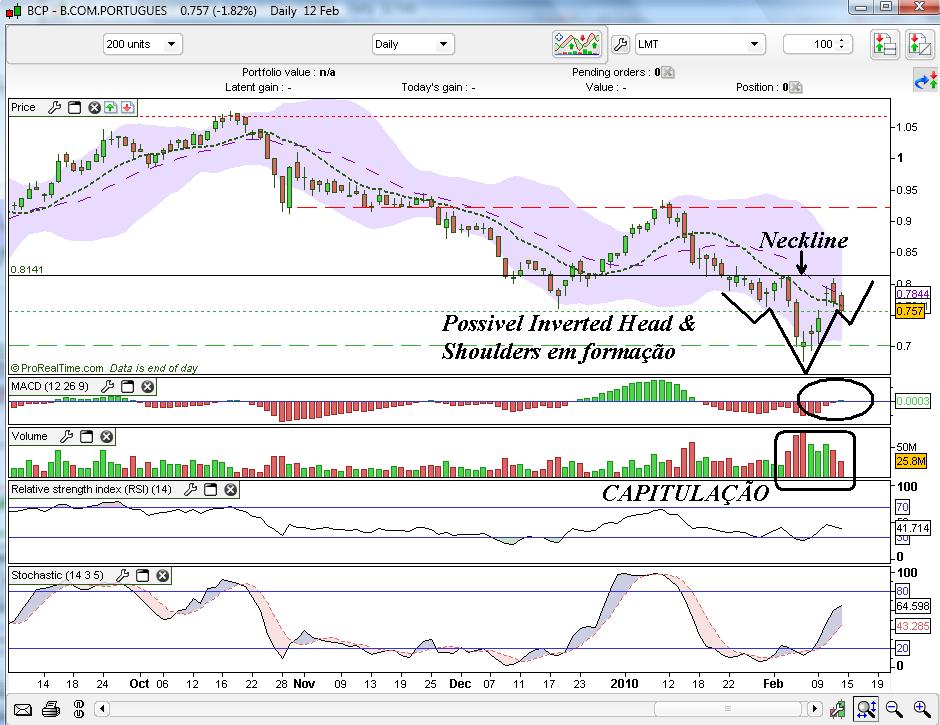This screenshot has height=725, width=940.
Task: Click the chain link icon at bottom
Action: pos(79,709)
